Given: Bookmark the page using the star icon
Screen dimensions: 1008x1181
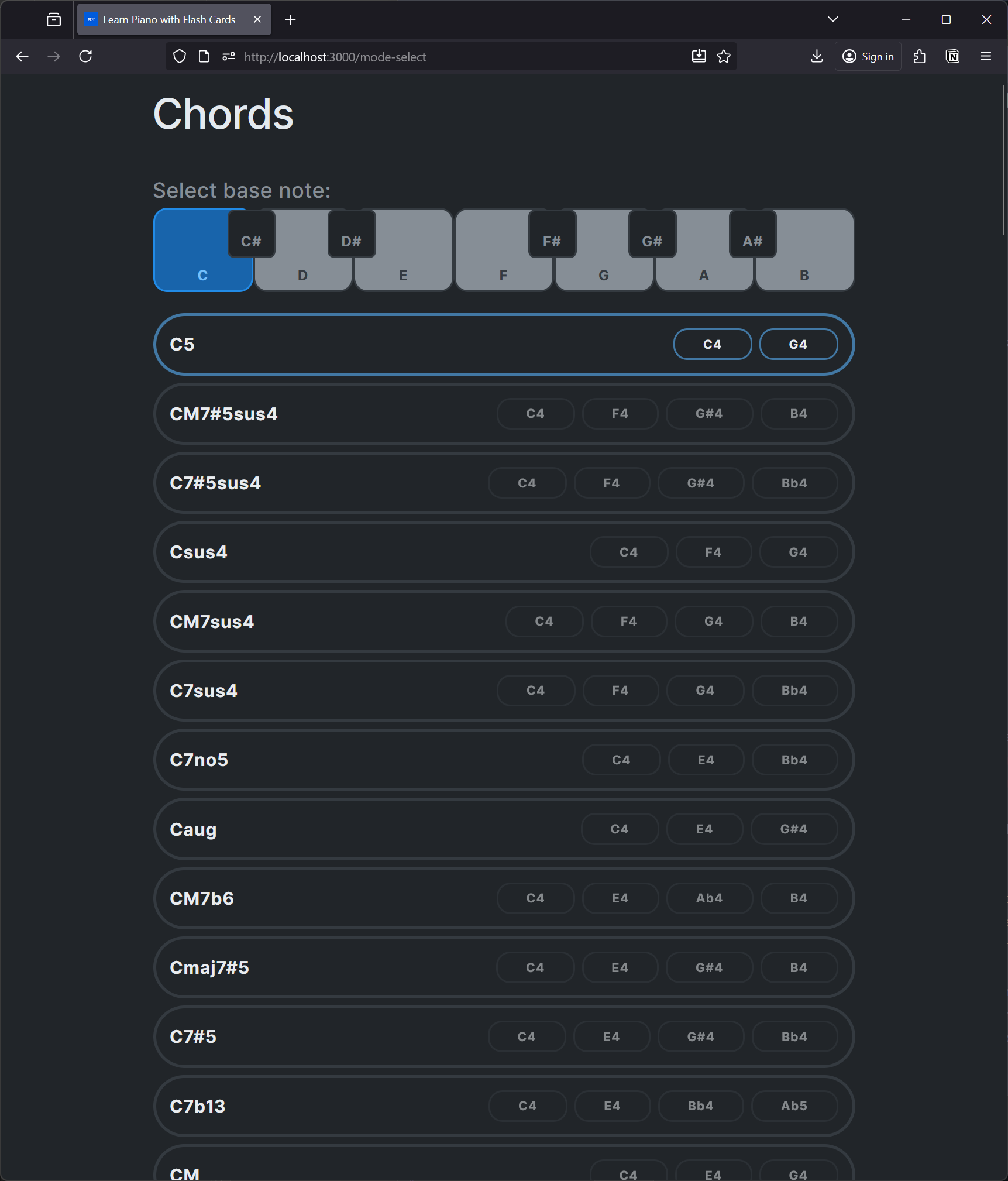Looking at the screenshot, I should [724, 56].
